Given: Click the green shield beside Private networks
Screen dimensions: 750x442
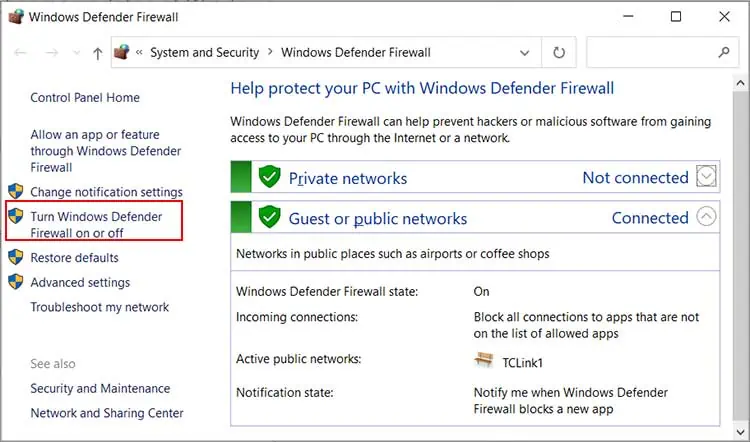Looking at the screenshot, I should (269, 178).
